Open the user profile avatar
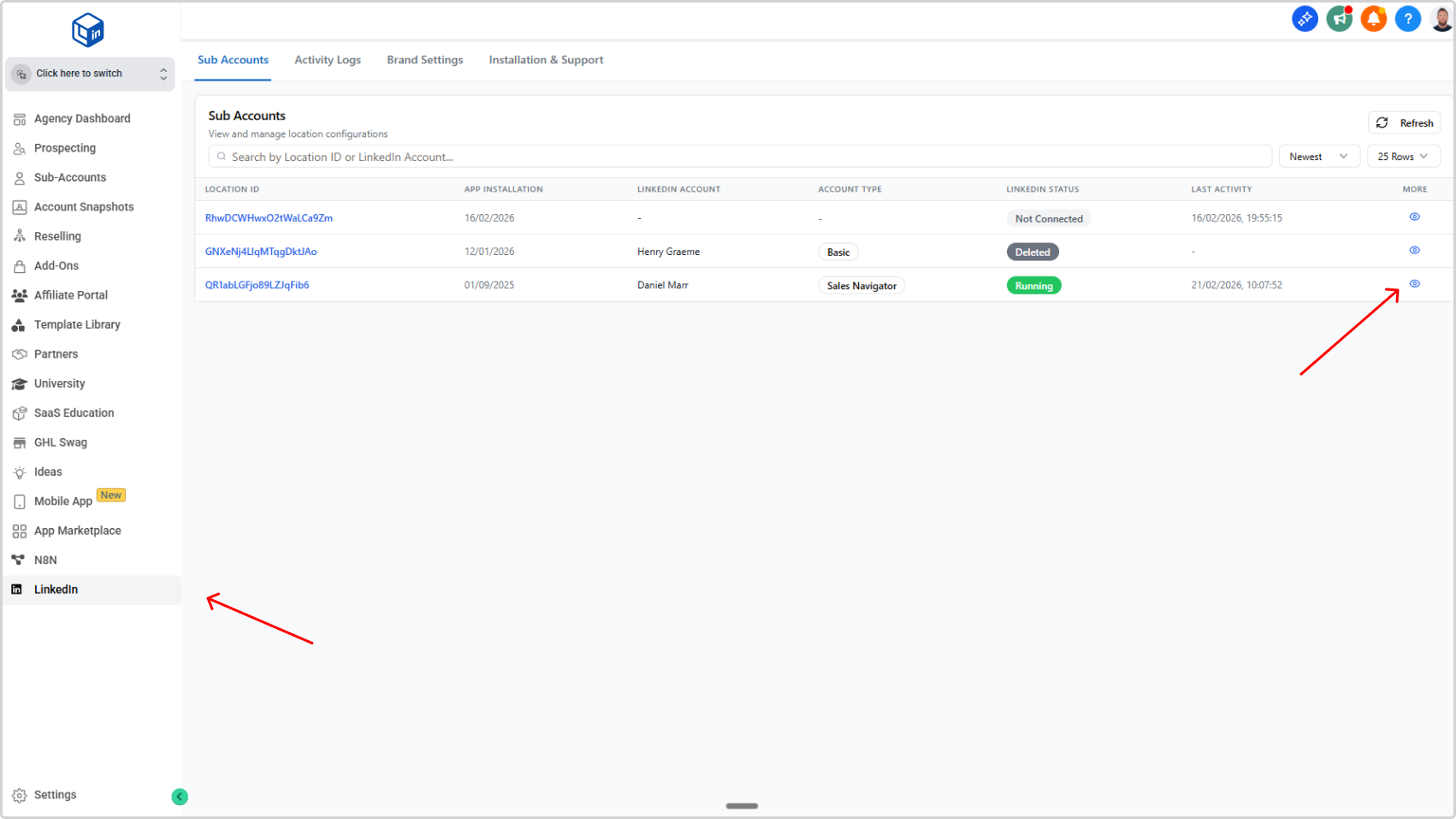Screen dimensions: 1456x819 1441,19
